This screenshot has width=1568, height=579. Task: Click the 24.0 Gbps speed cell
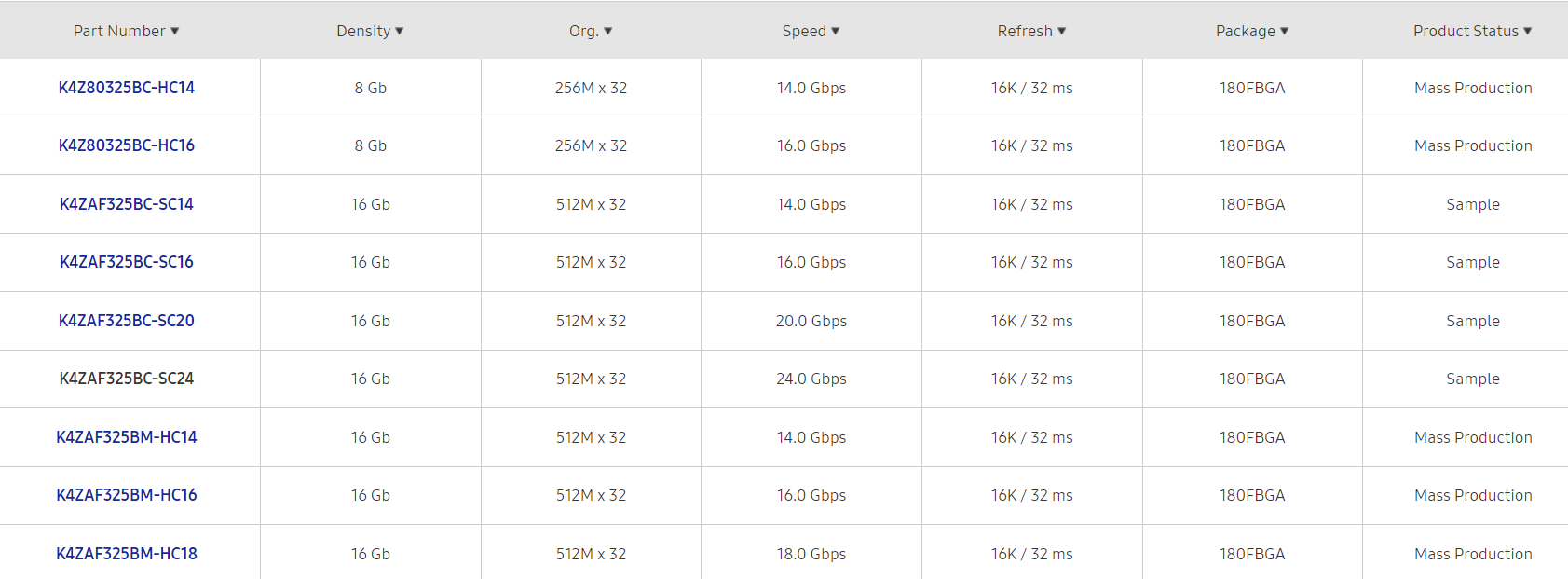[811, 379]
